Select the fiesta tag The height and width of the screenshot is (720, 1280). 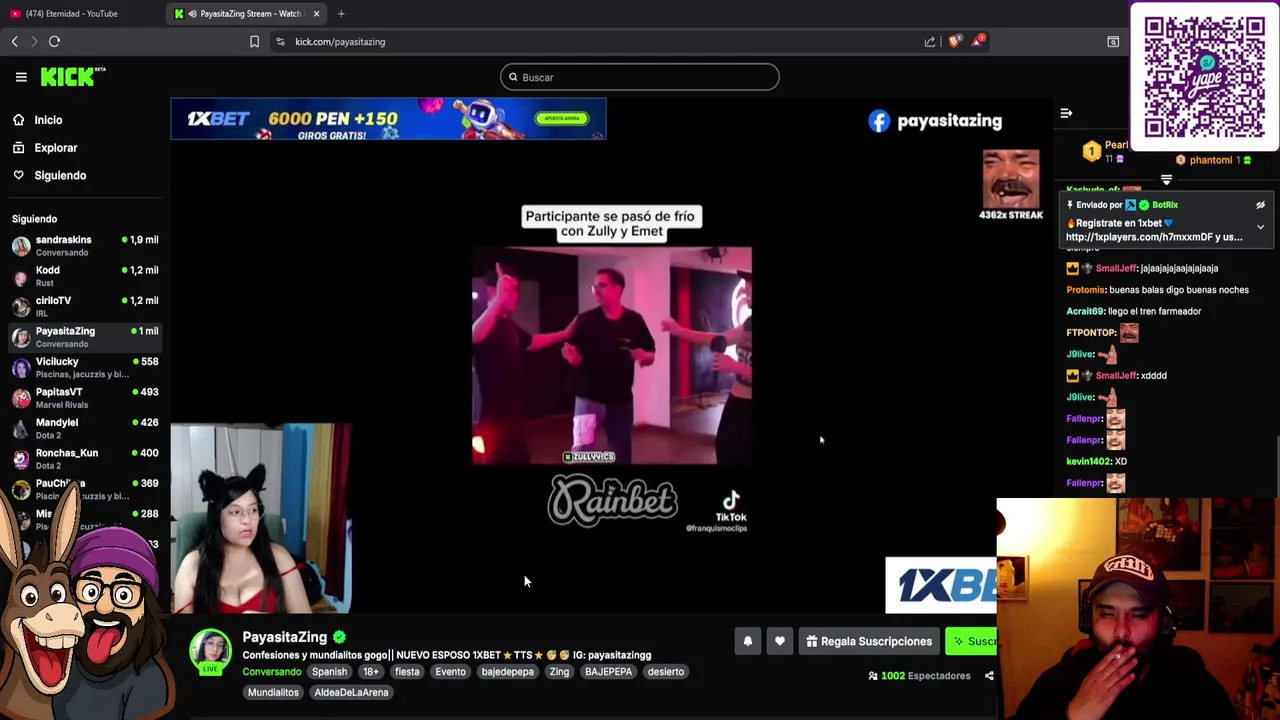(407, 672)
